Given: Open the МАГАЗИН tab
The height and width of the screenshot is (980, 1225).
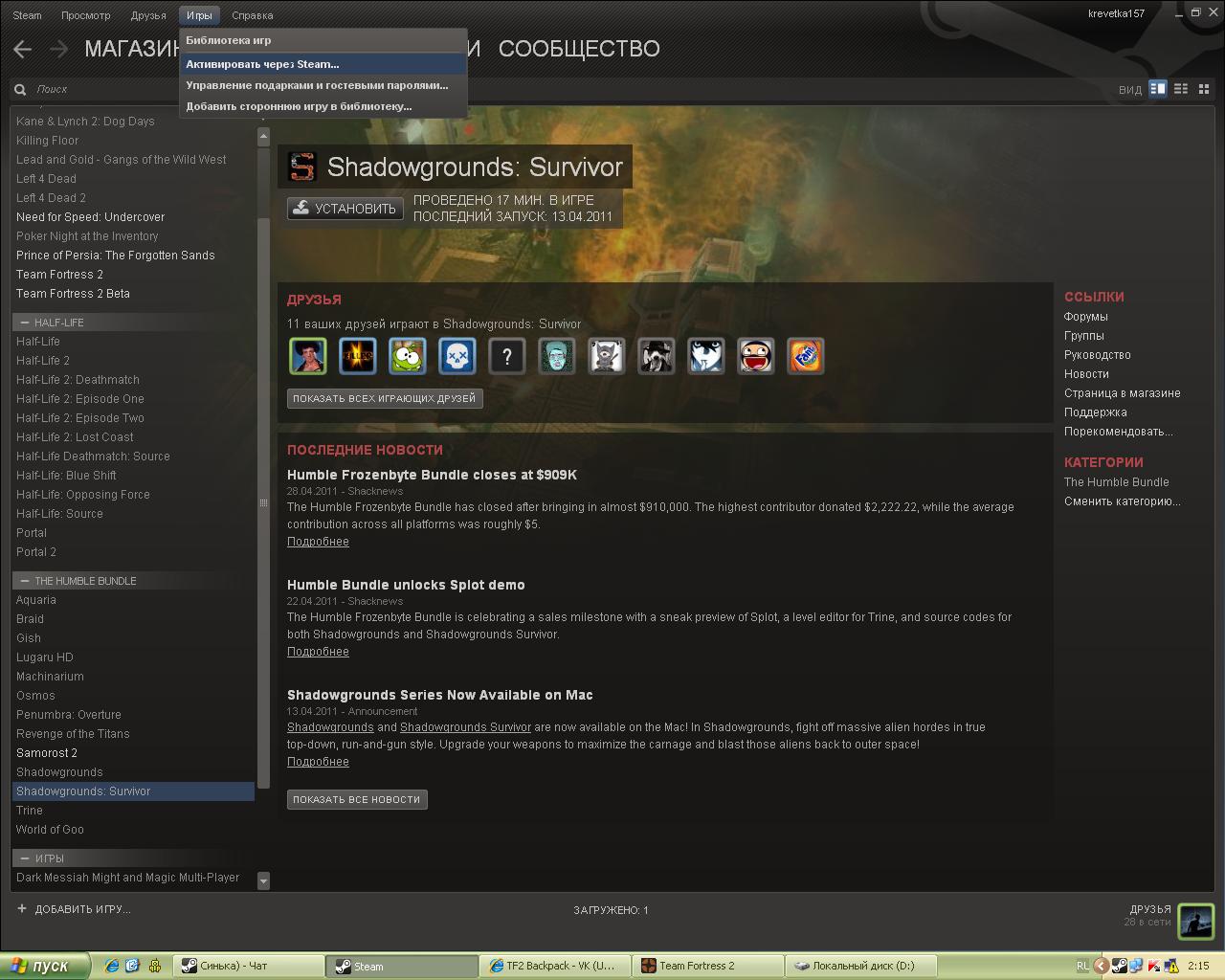Looking at the screenshot, I should click(x=131, y=49).
